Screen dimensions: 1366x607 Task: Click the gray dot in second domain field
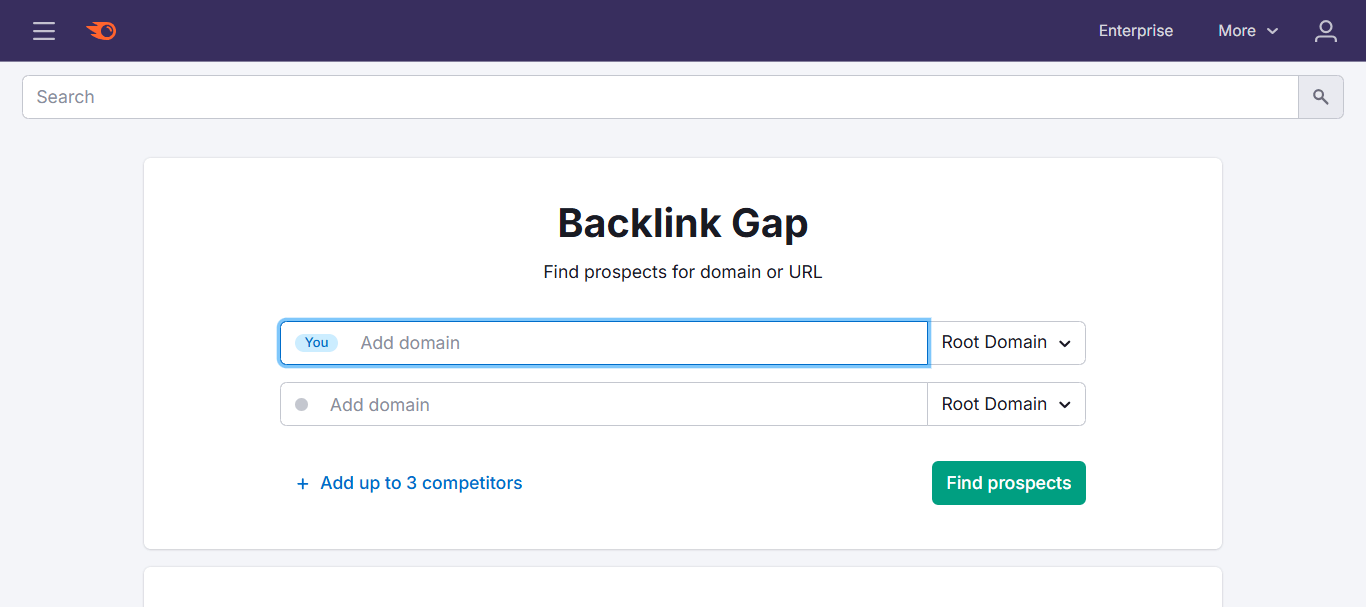point(301,405)
